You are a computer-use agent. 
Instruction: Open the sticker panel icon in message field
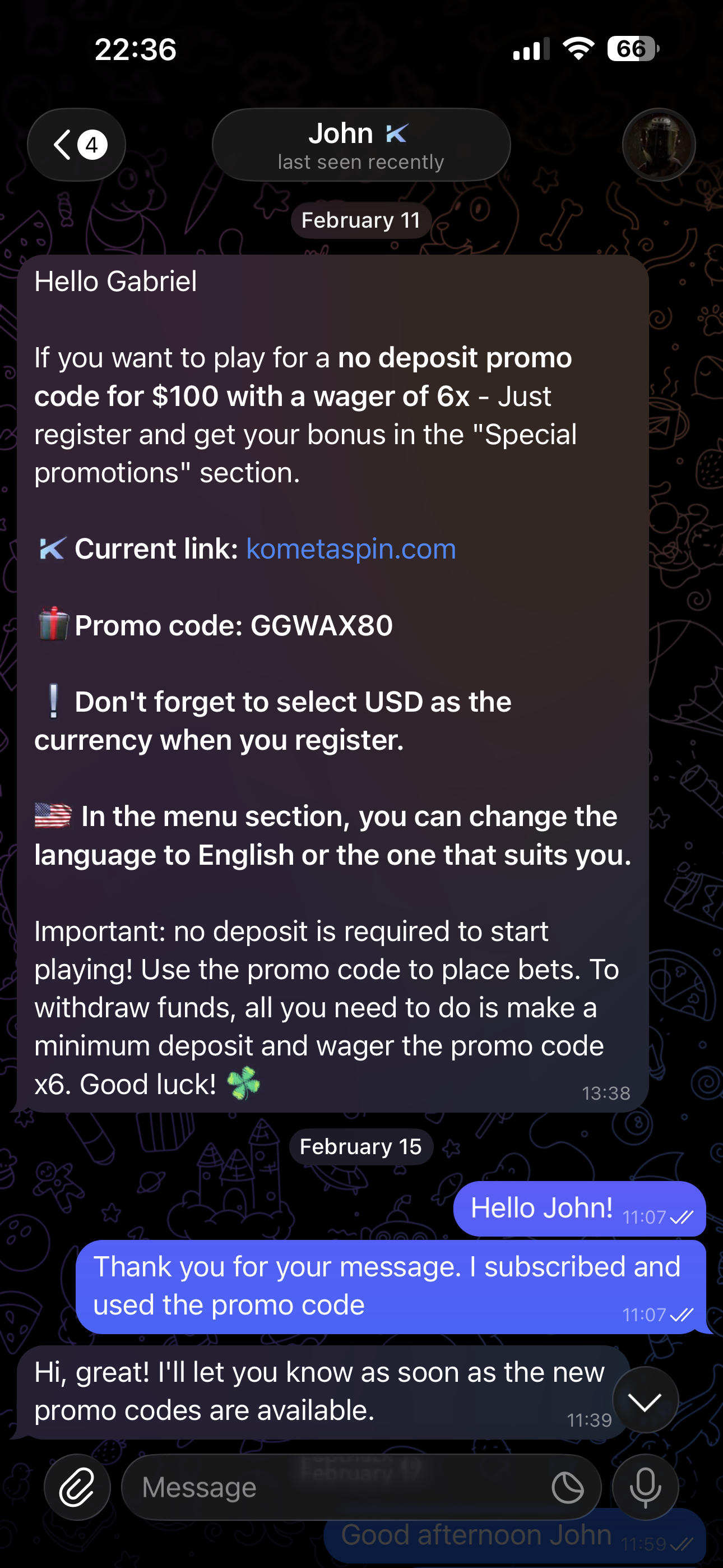point(567,1488)
